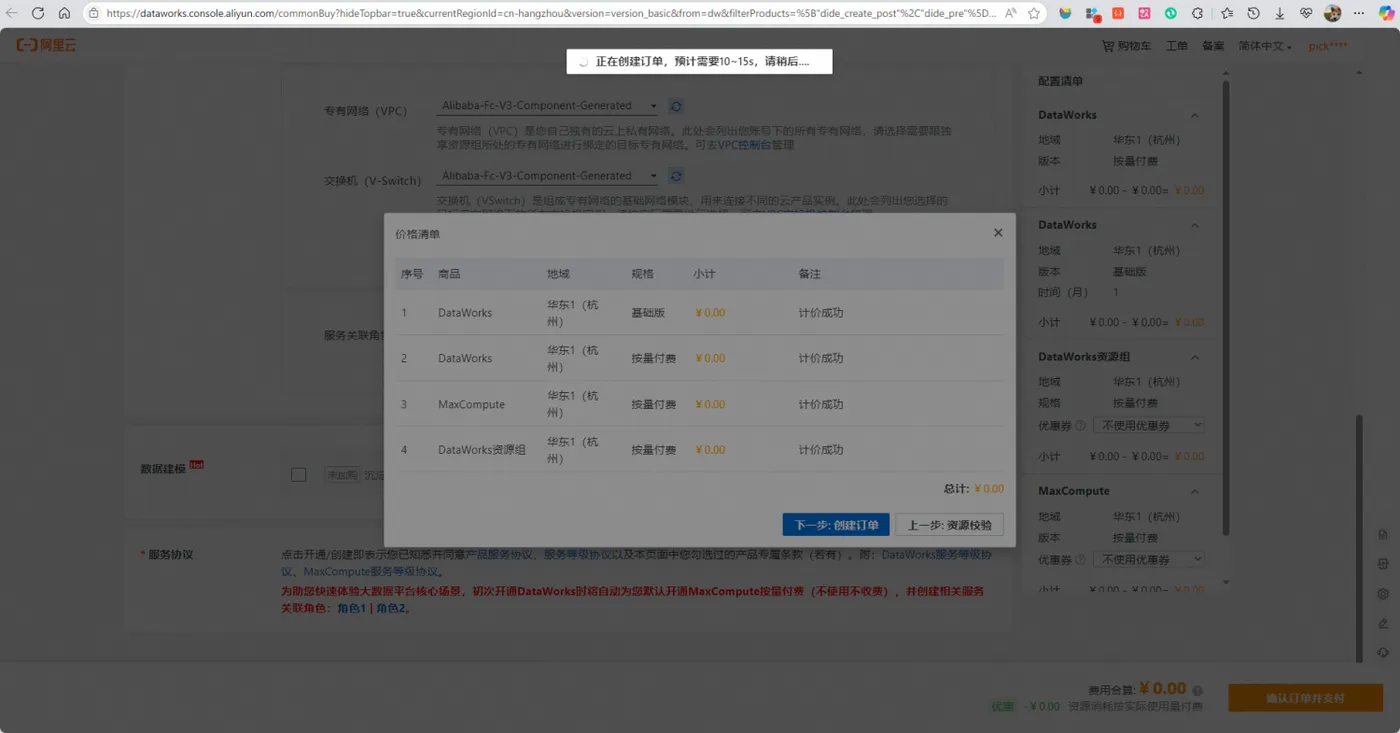Collapse the DataWorks 基础版 section in 配置清单
Image resolution: width=1400 pixels, height=733 pixels.
[1194, 226]
